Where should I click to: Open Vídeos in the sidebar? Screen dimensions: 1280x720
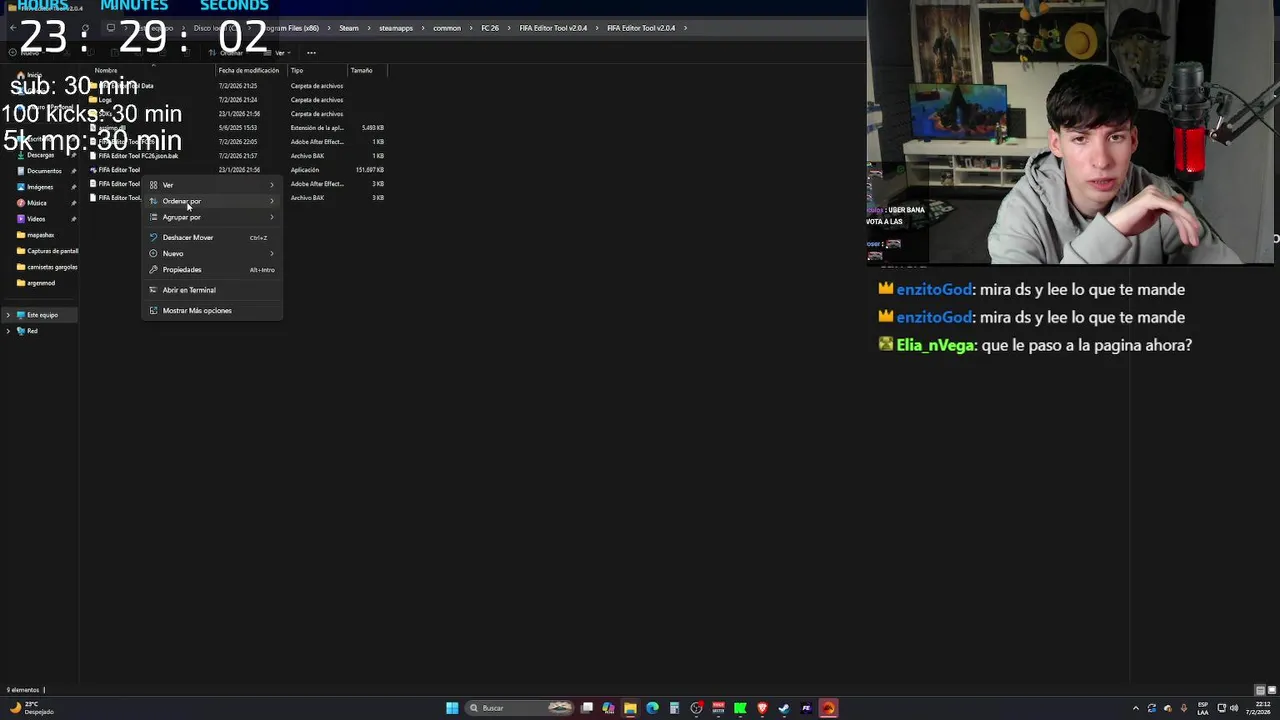point(36,219)
